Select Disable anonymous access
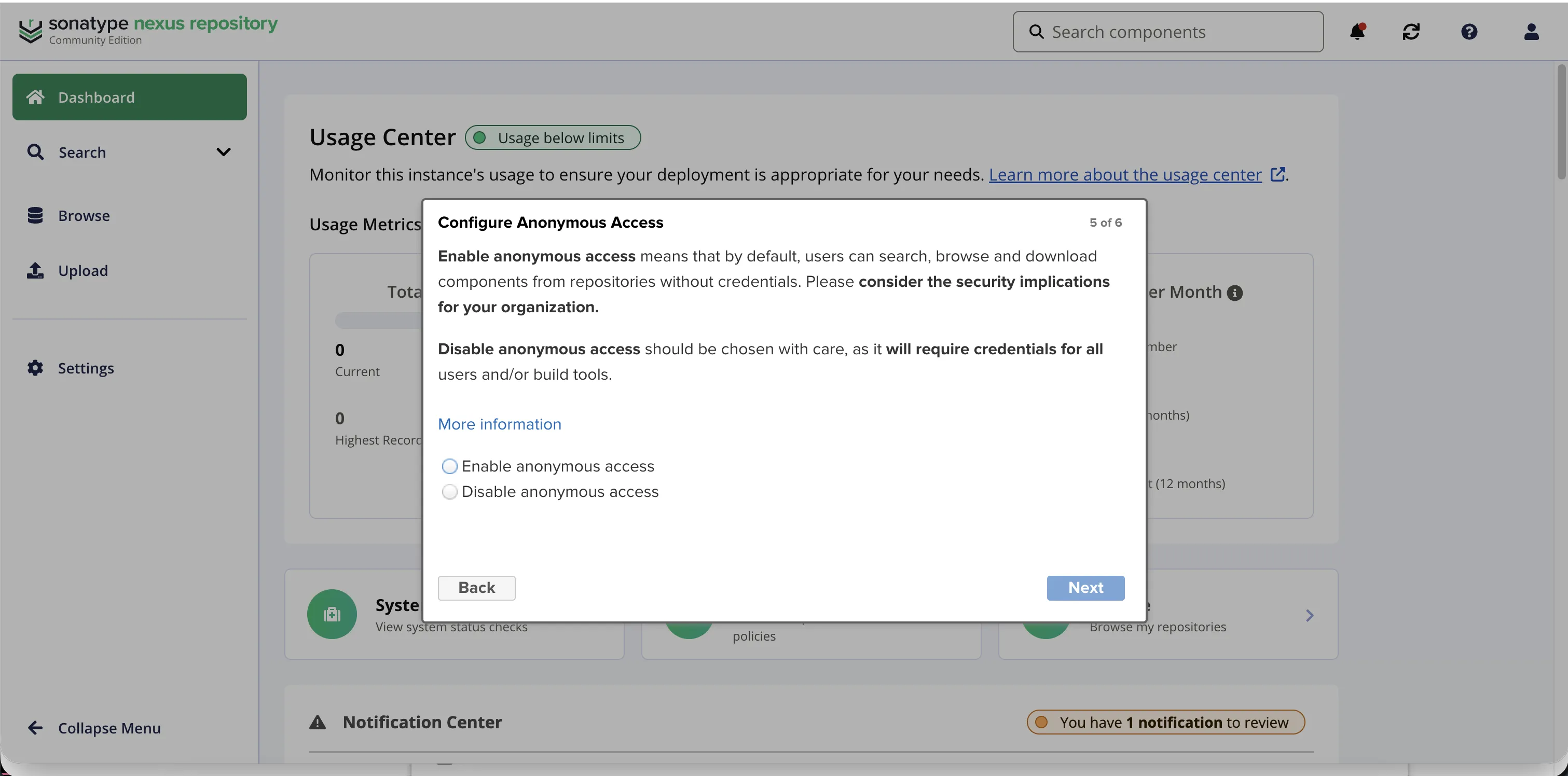The image size is (1568, 776). (450, 492)
